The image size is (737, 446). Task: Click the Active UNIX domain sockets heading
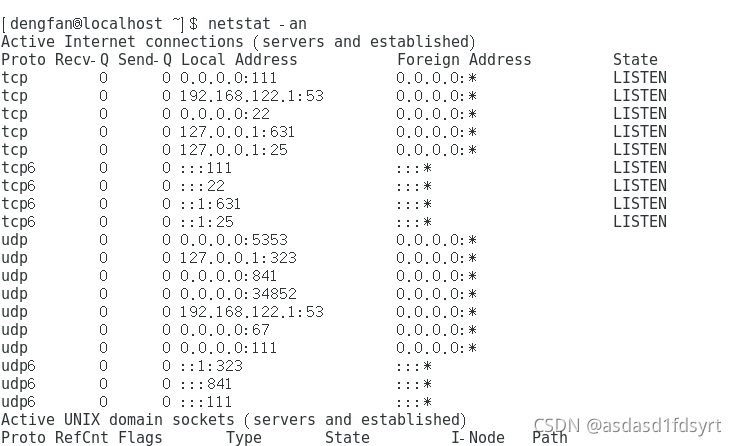tap(234, 420)
